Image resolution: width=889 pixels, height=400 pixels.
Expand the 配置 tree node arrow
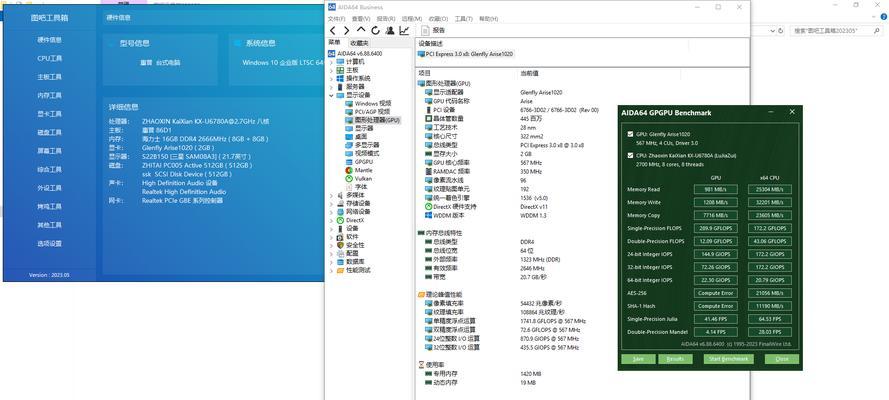pyautogui.click(x=332, y=253)
